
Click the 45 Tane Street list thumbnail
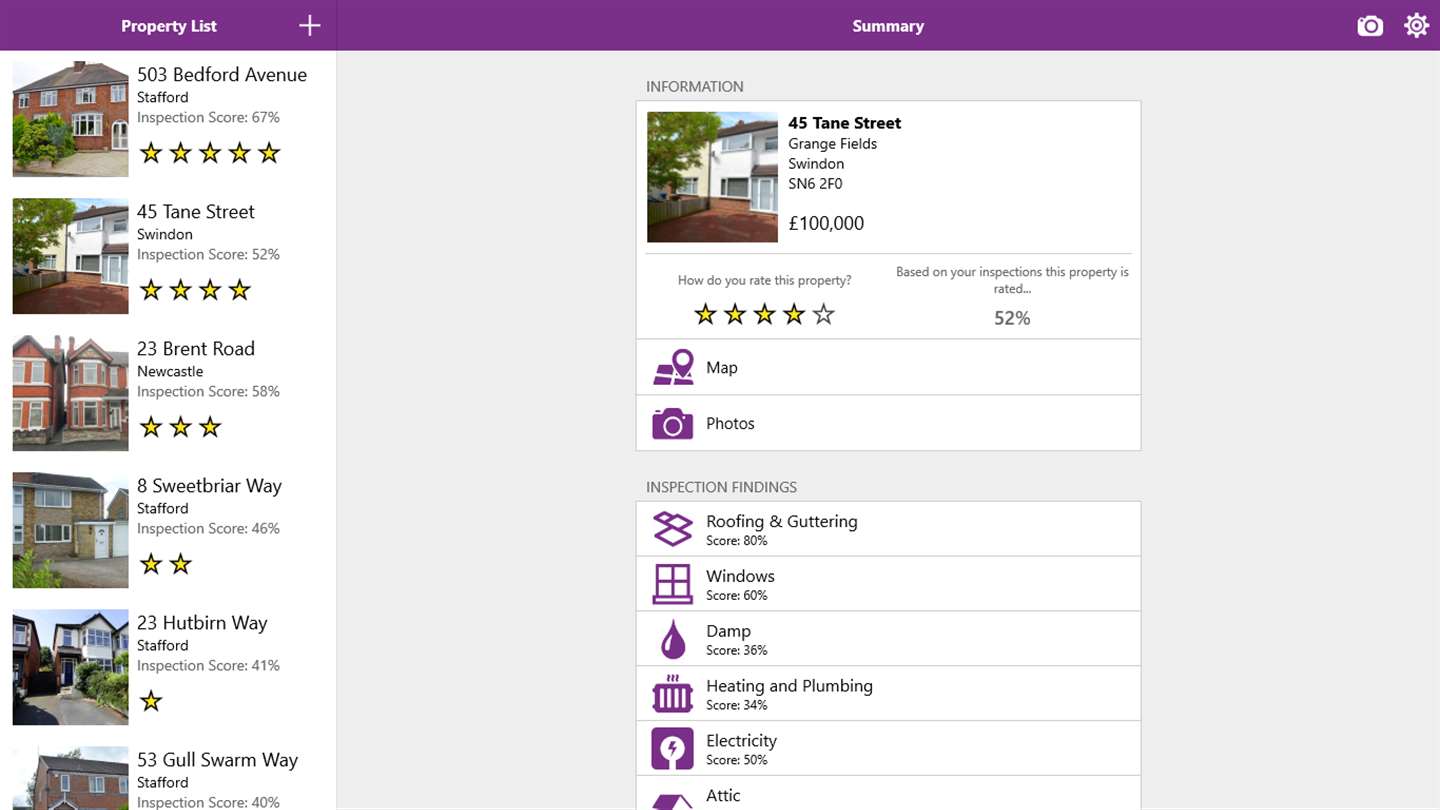pyautogui.click(x=70, y=256)
